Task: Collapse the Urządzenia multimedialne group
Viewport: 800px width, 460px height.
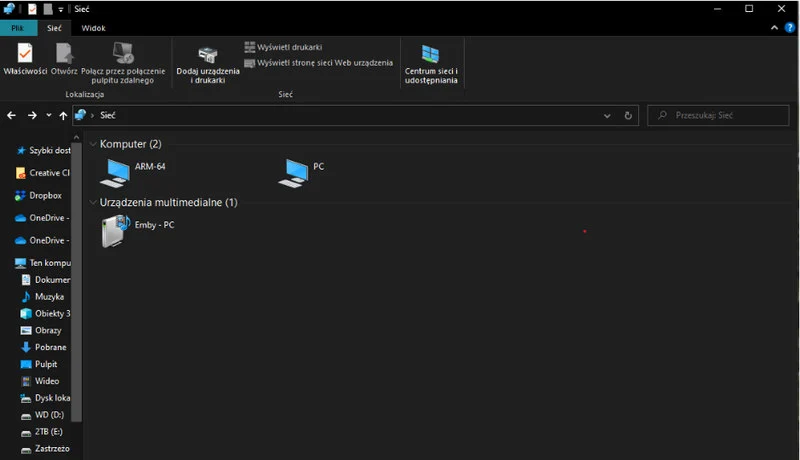Action: pos(94,203)
